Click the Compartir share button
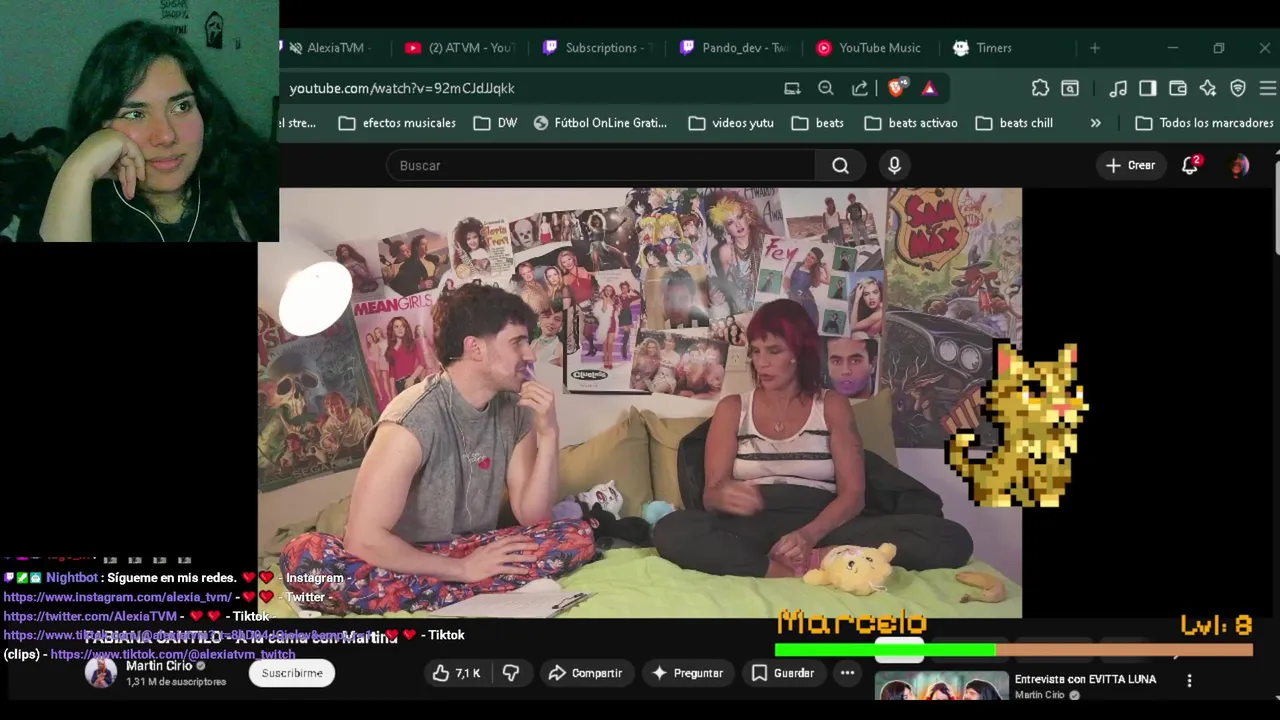 tap(586, 673)
